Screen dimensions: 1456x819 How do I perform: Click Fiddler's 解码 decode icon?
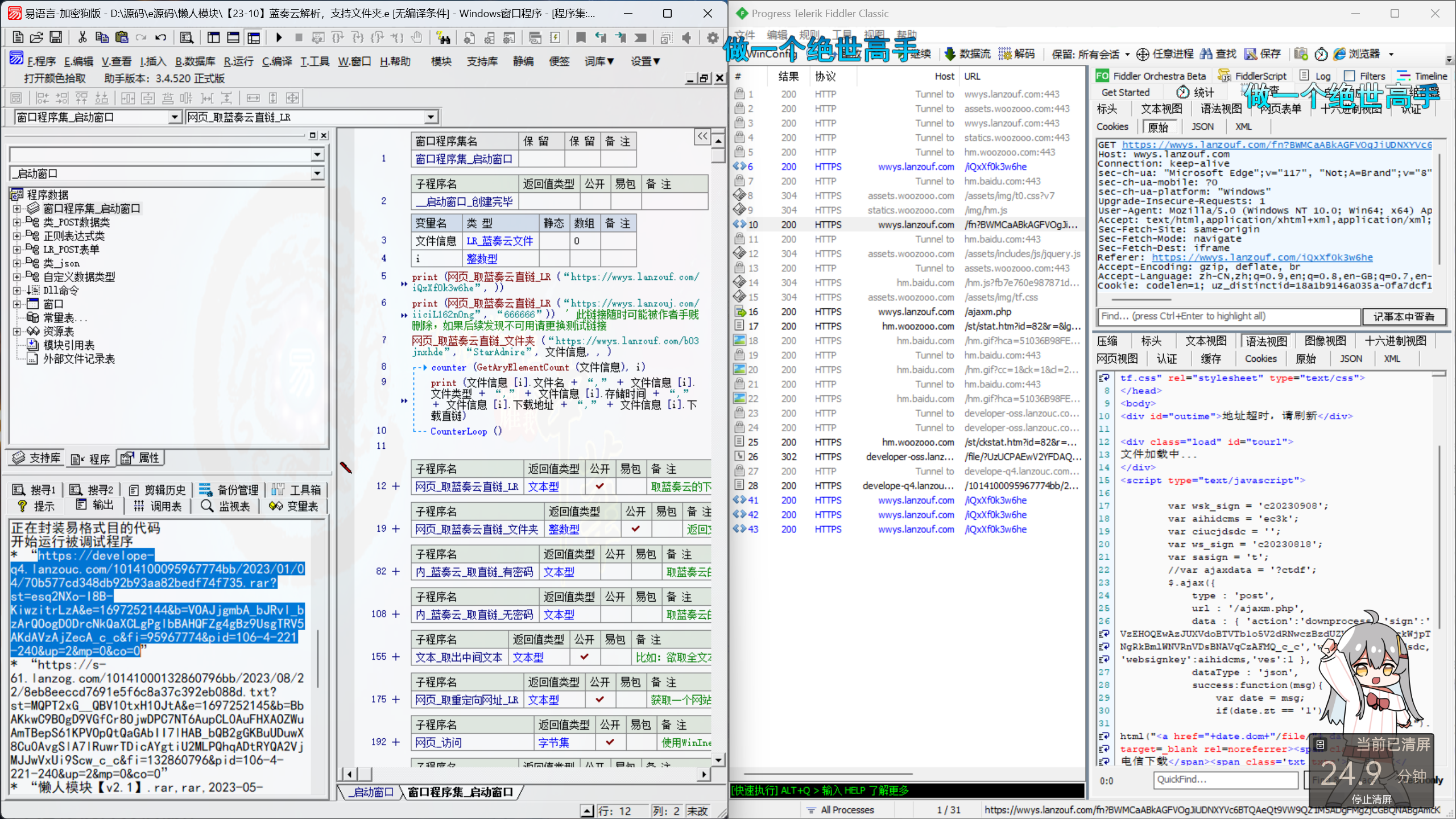pyautogui.click(x=1006, y=54)
